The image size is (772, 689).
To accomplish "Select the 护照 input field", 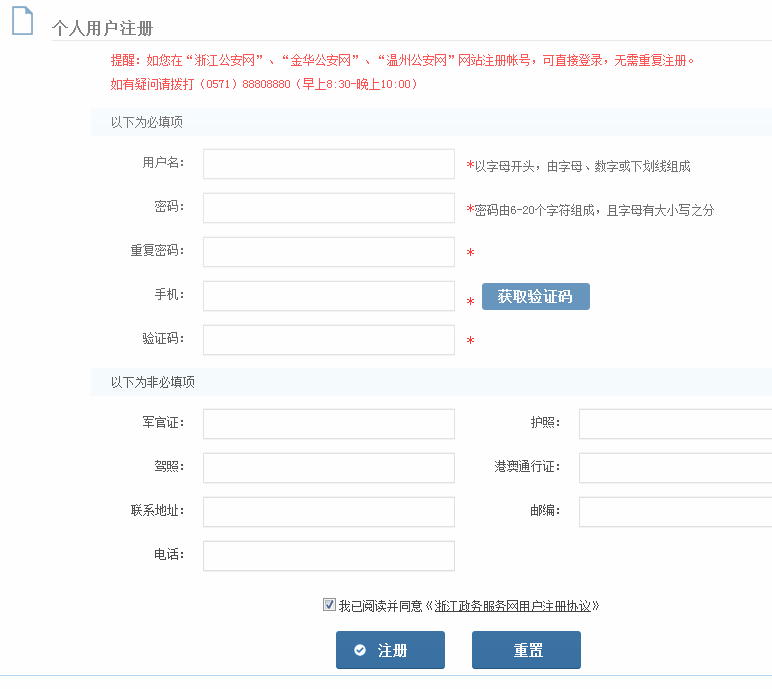I will tap(675, 424).
